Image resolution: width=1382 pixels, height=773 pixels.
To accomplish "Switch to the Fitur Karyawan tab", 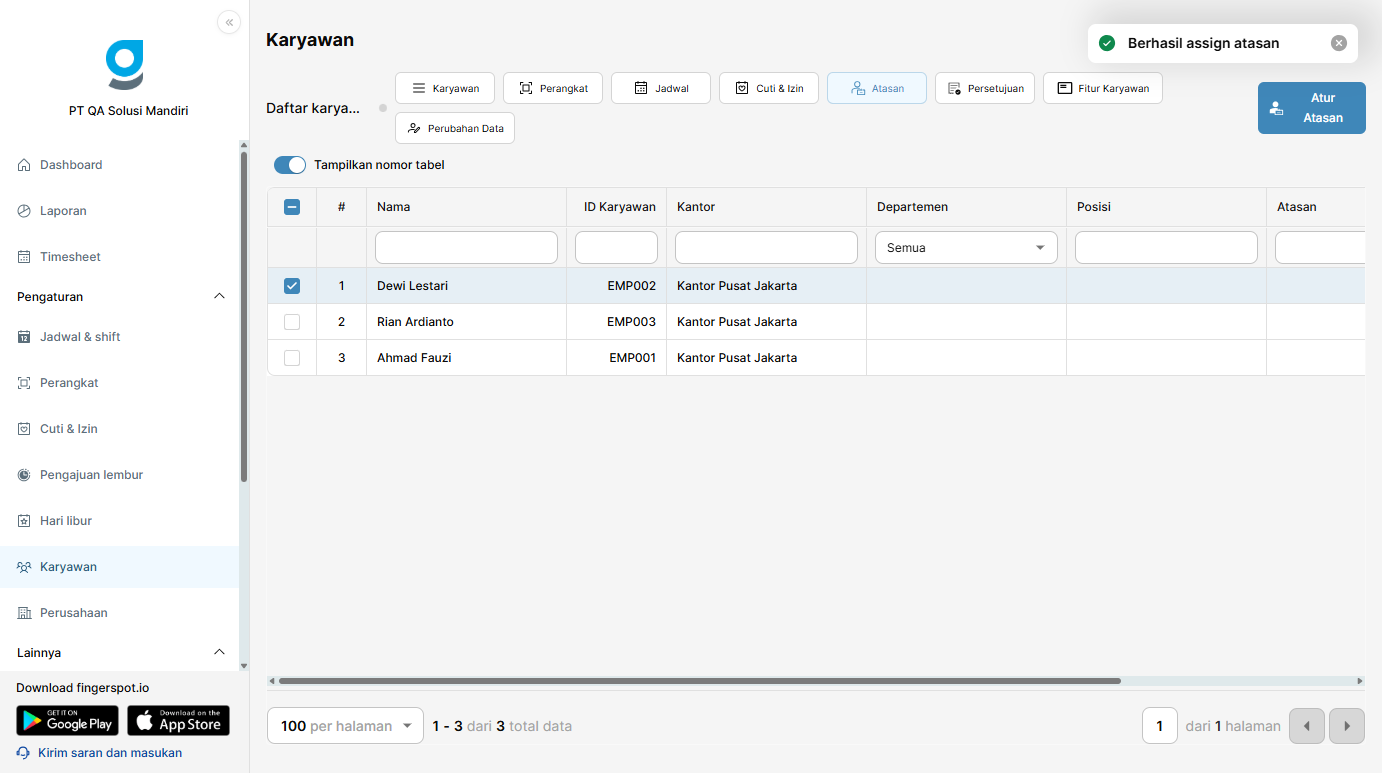I will [1103, 88].
